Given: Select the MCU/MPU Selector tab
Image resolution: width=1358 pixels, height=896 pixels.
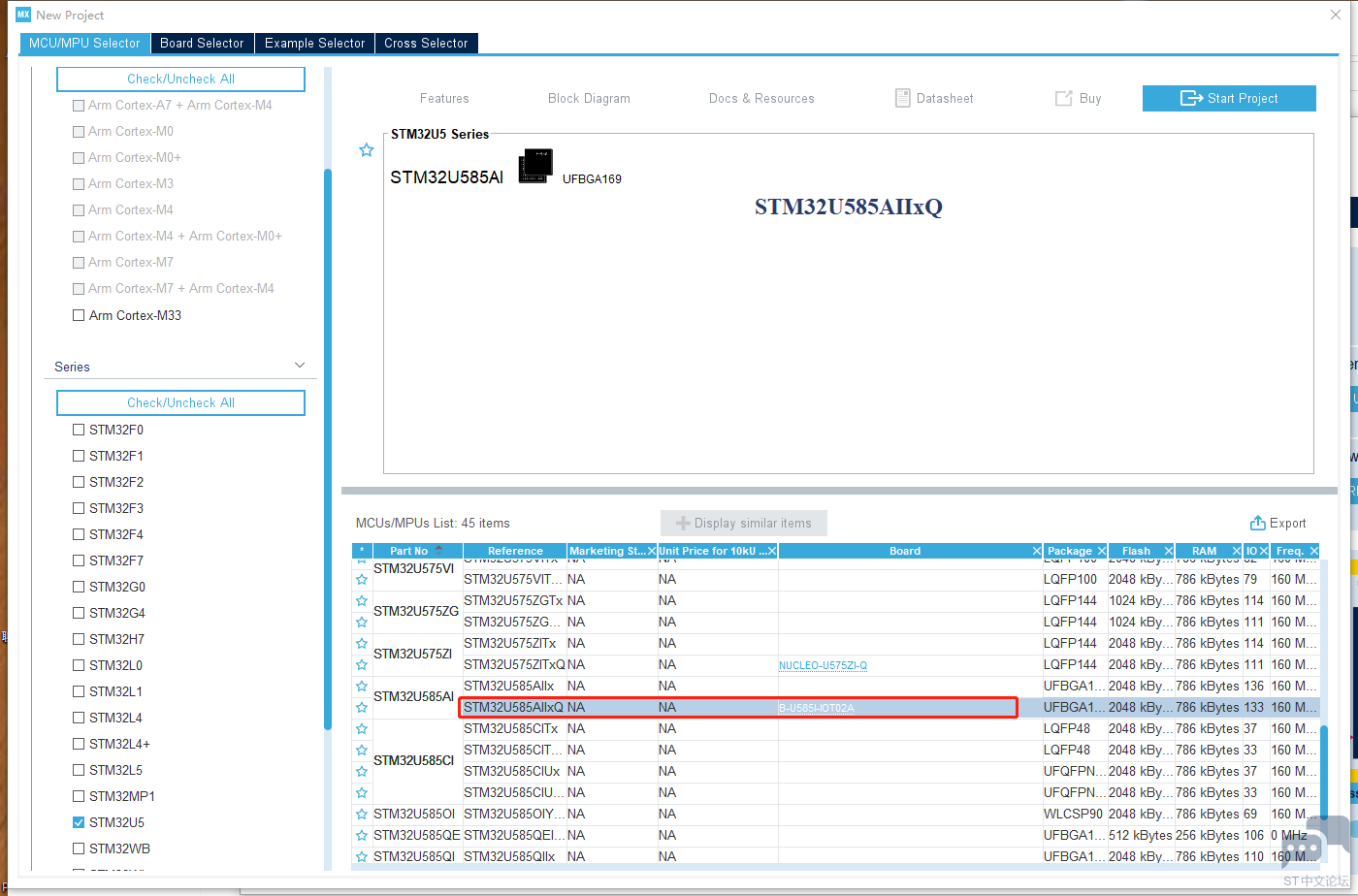Looking at the screenshot, I should pos(84,43).
